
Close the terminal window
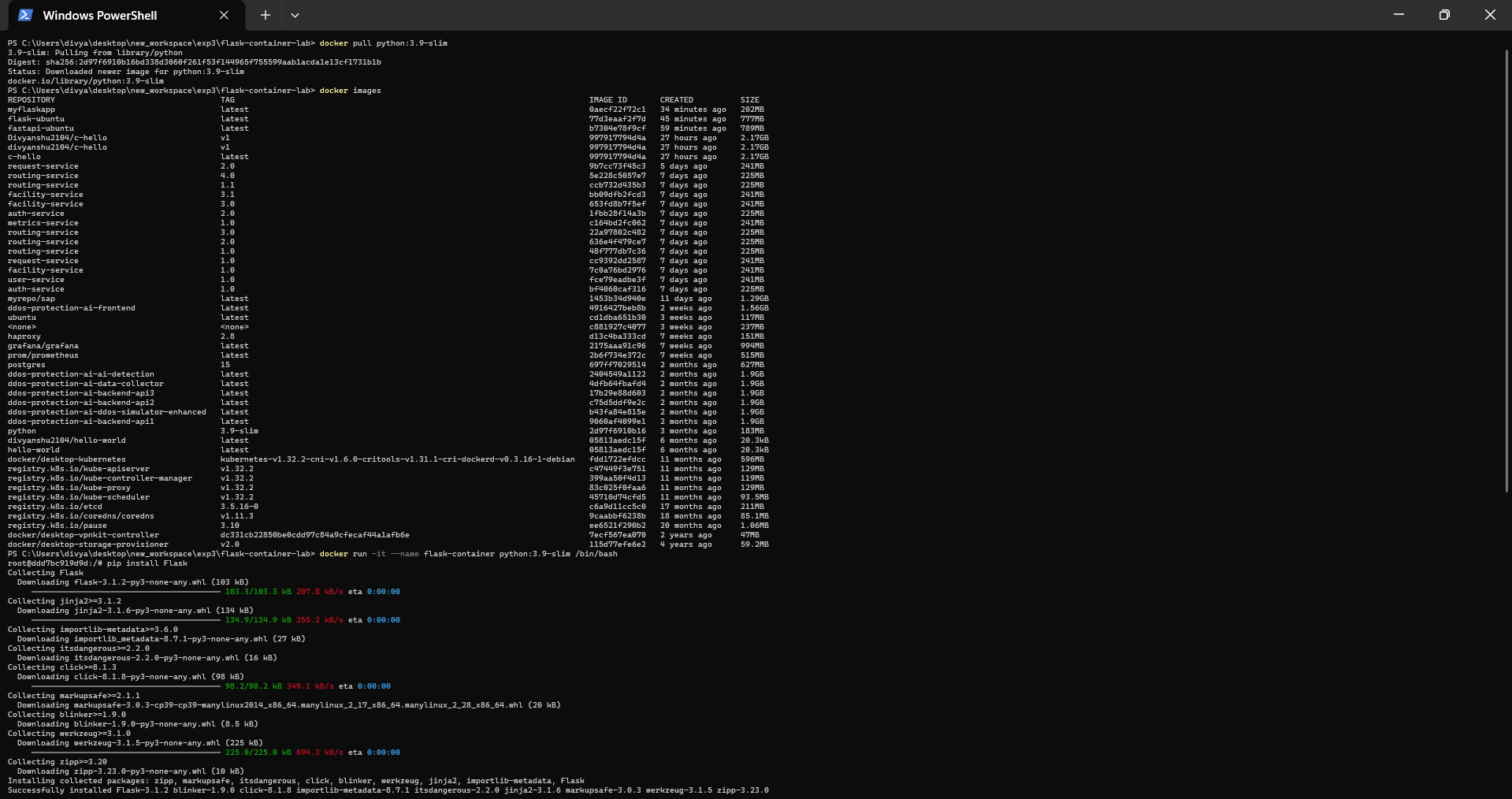1489,15
